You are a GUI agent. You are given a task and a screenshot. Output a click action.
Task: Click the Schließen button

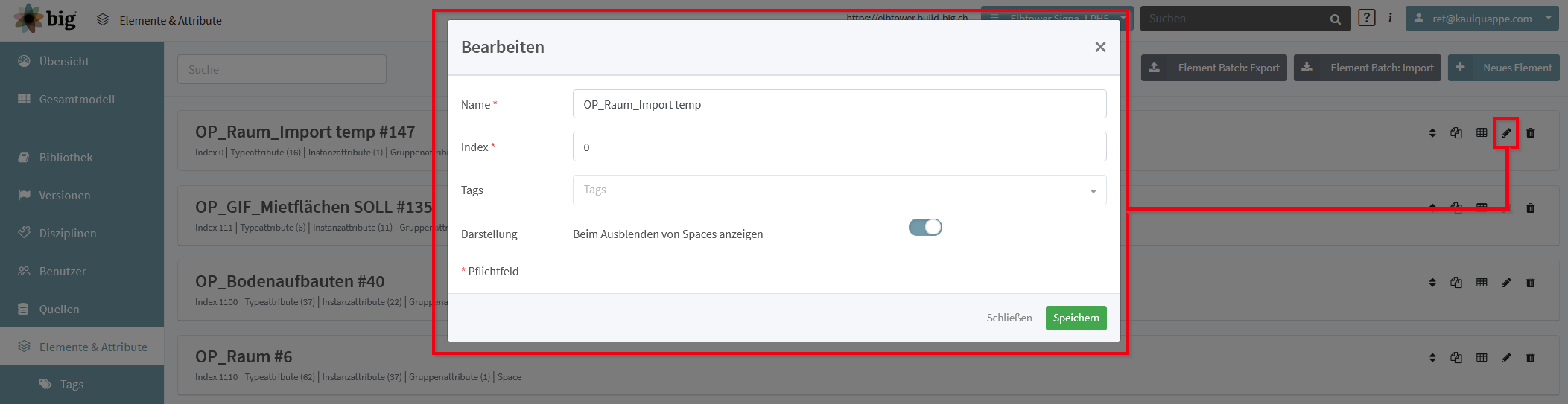point(1009,318)
